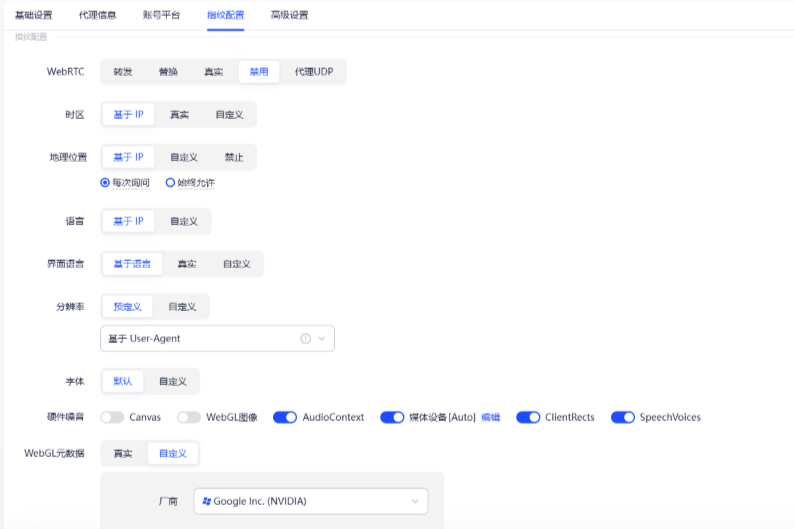
Task: Set WebRTC to 禁用
Action: [259, 72]
